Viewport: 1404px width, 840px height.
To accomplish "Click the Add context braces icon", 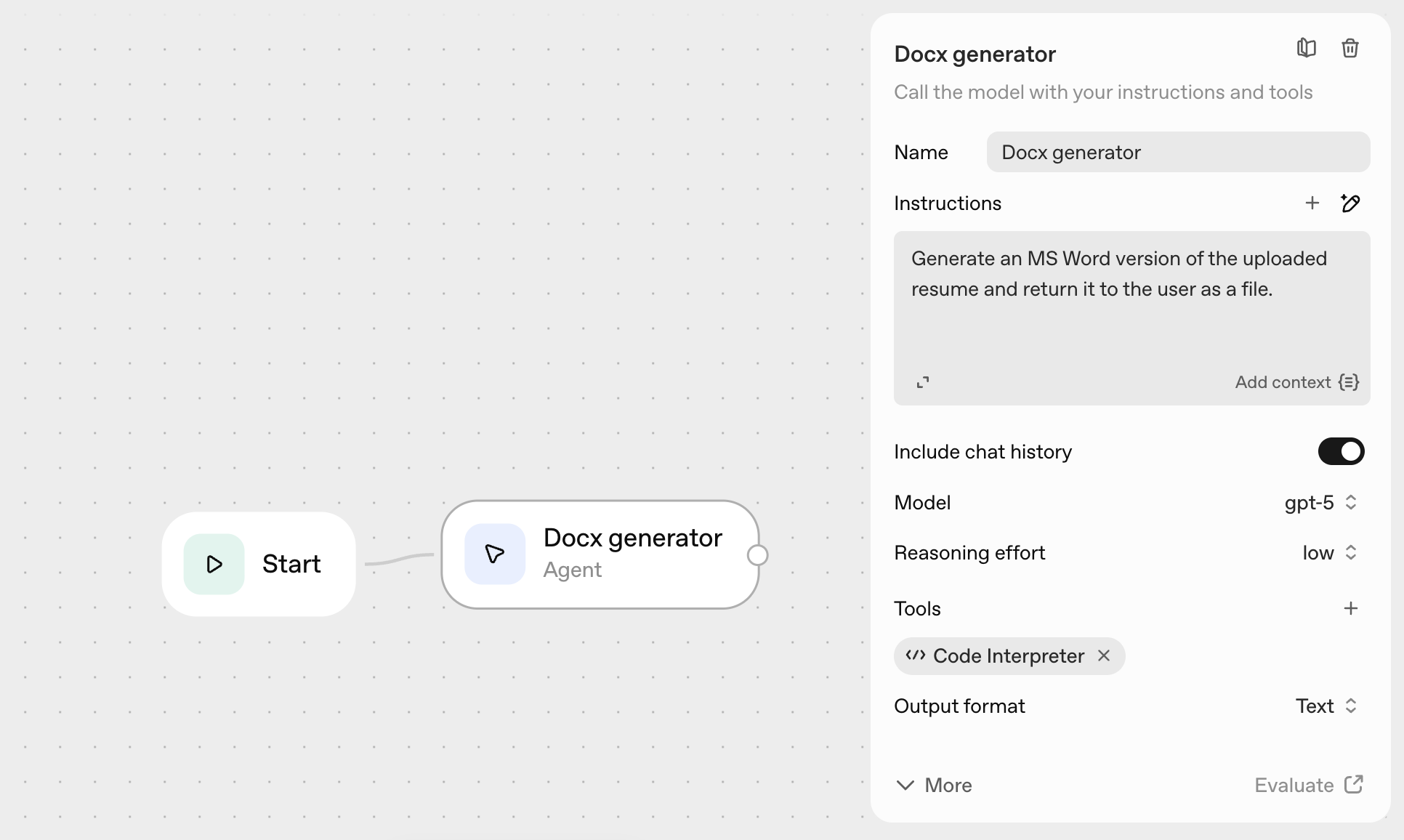I will click(1349, 382).
